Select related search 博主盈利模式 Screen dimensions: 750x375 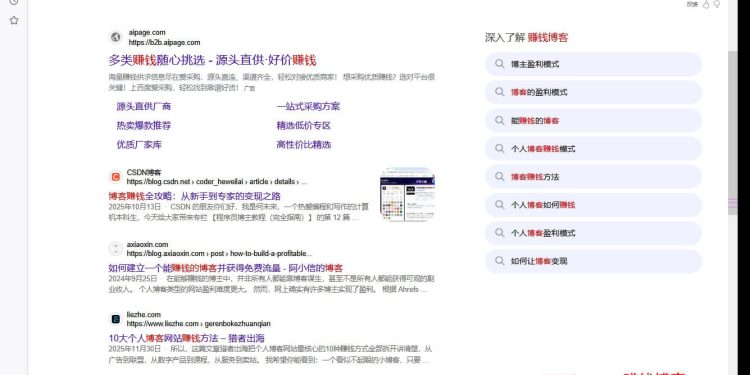(x=593, y=64)
